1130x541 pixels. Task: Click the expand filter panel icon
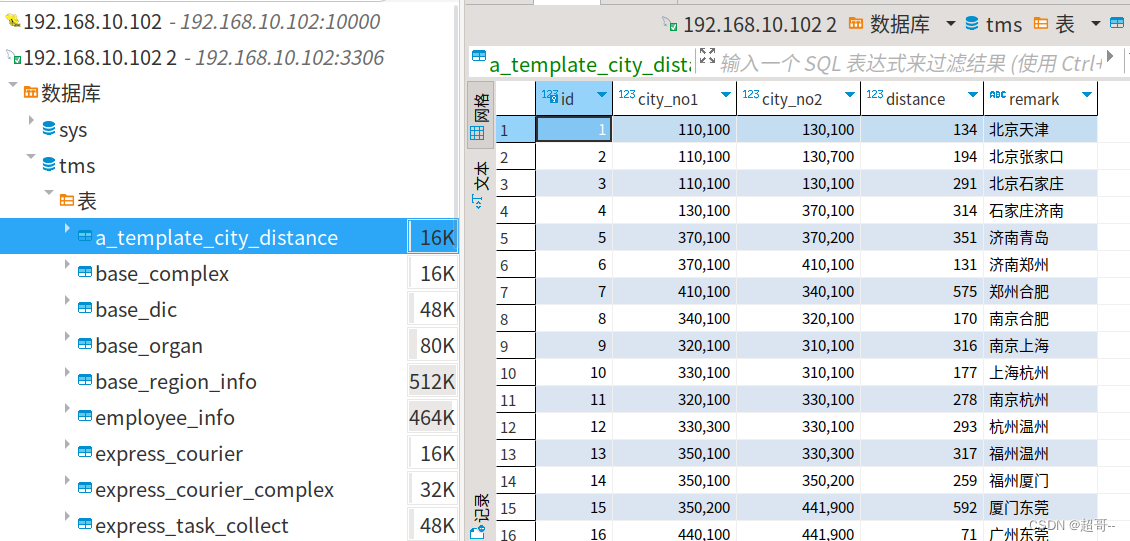point(707,55)
